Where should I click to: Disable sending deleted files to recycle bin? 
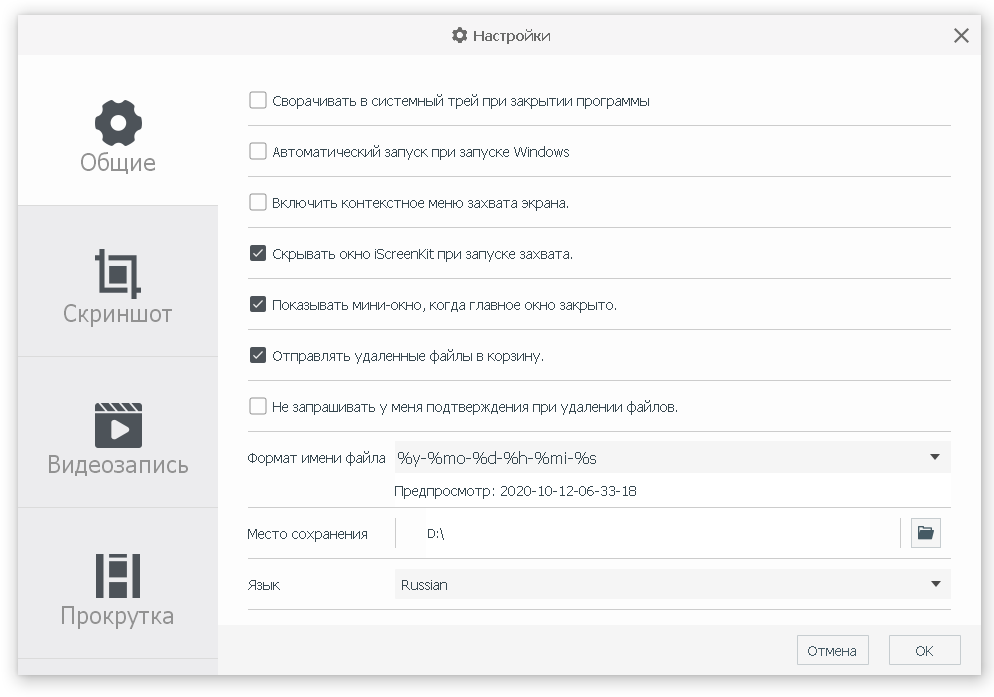[258, 356]
